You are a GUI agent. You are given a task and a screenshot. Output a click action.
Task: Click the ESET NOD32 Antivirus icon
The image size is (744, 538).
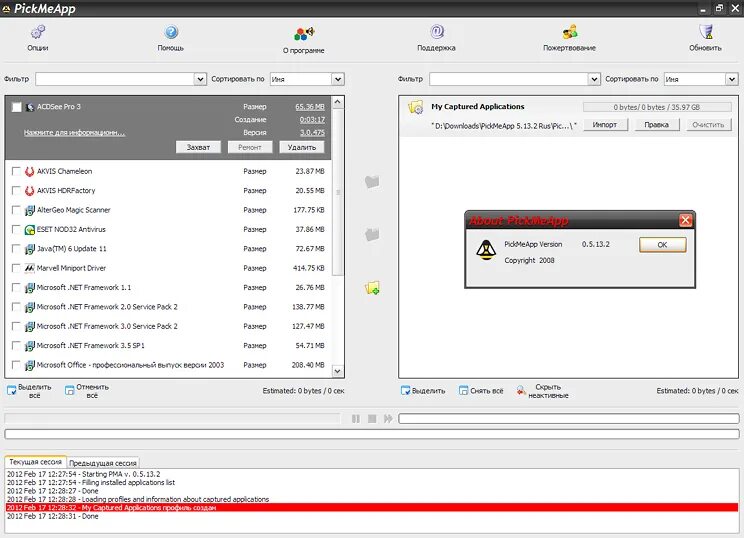point(29,230)
